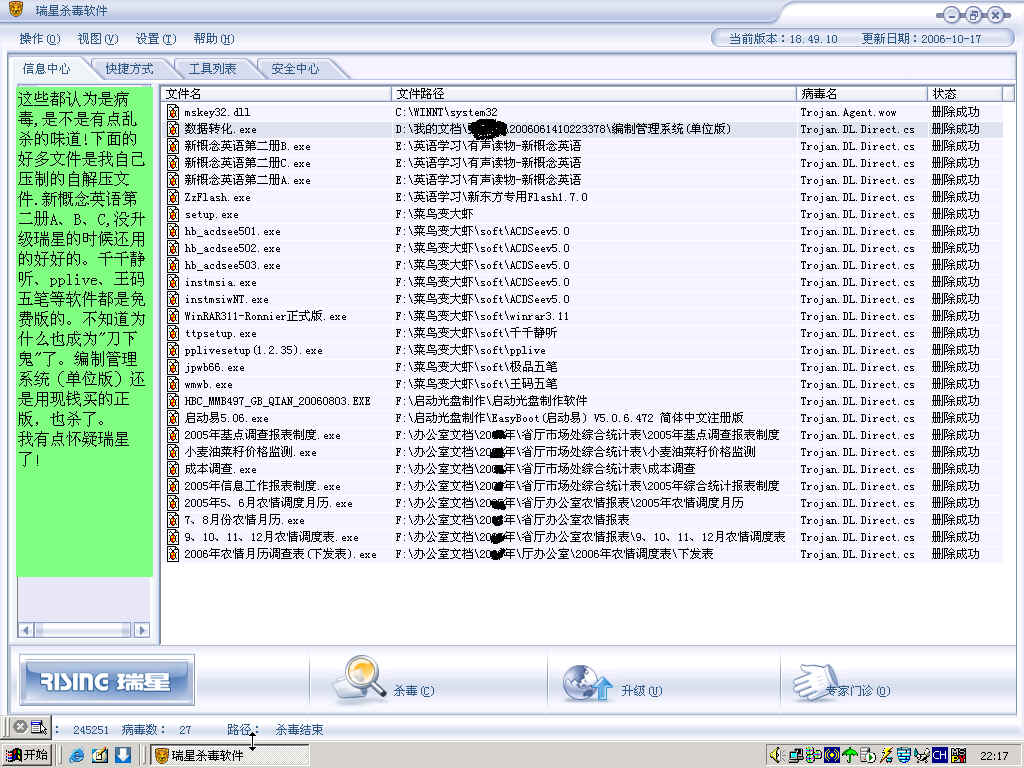This screenshot has width=1024, height=768.
Task: Select the hb_acdsee502.exe file name
Action: [232, 248]
